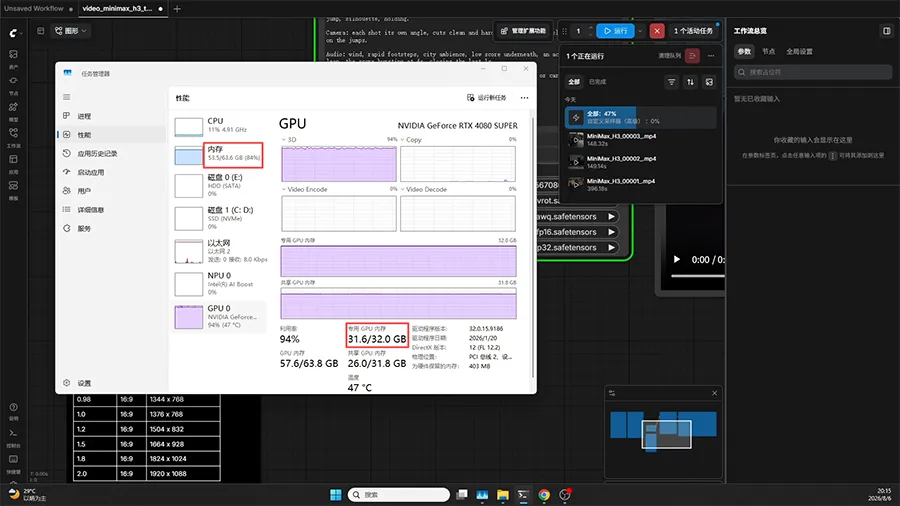Click the minimap settings sliders icon
The height and width of the screenshot is (506, 900).
point(612,393)
